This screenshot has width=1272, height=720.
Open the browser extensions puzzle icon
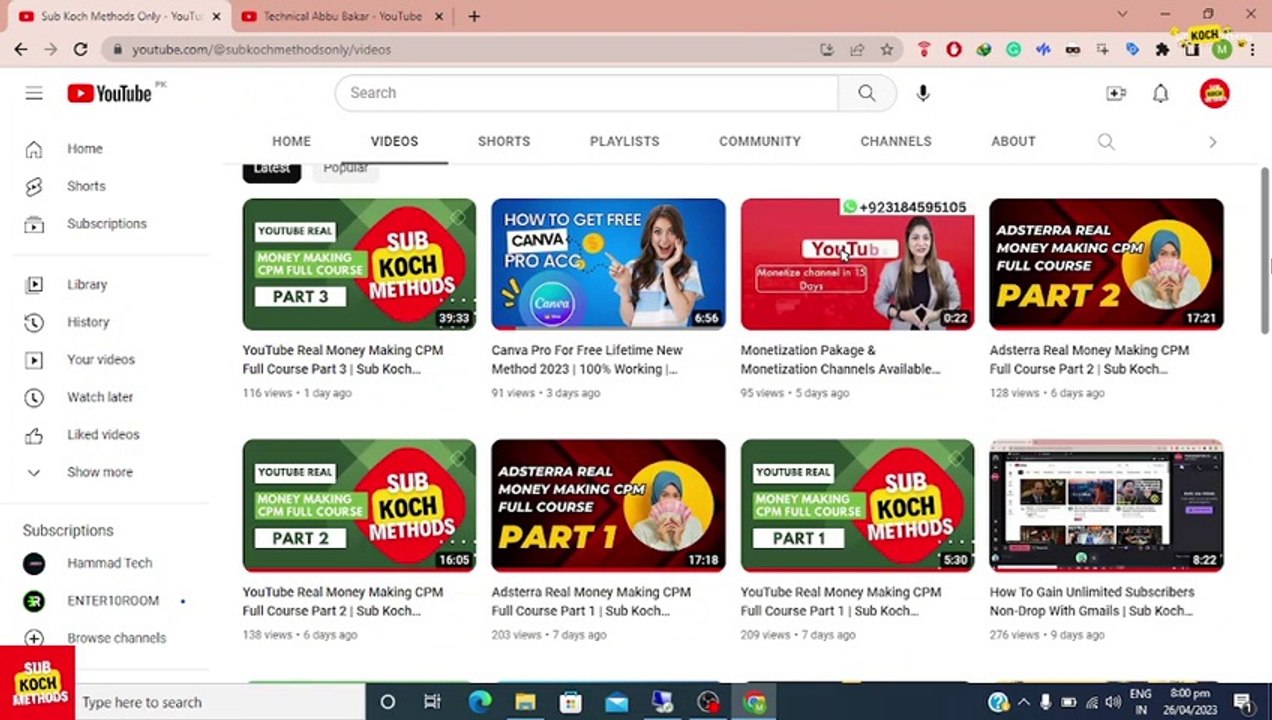pyautogui.click(x=1162, y=49)
